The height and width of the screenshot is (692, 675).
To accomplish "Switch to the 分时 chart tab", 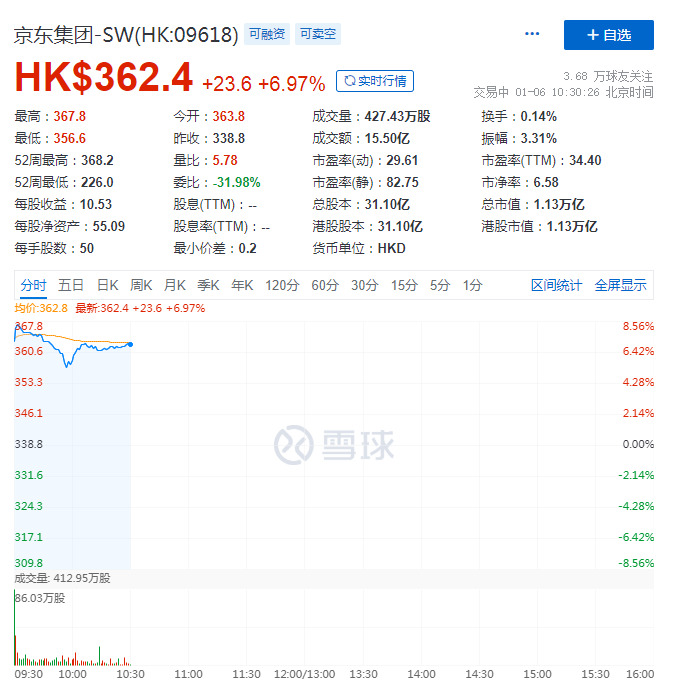I will point(33,285).
